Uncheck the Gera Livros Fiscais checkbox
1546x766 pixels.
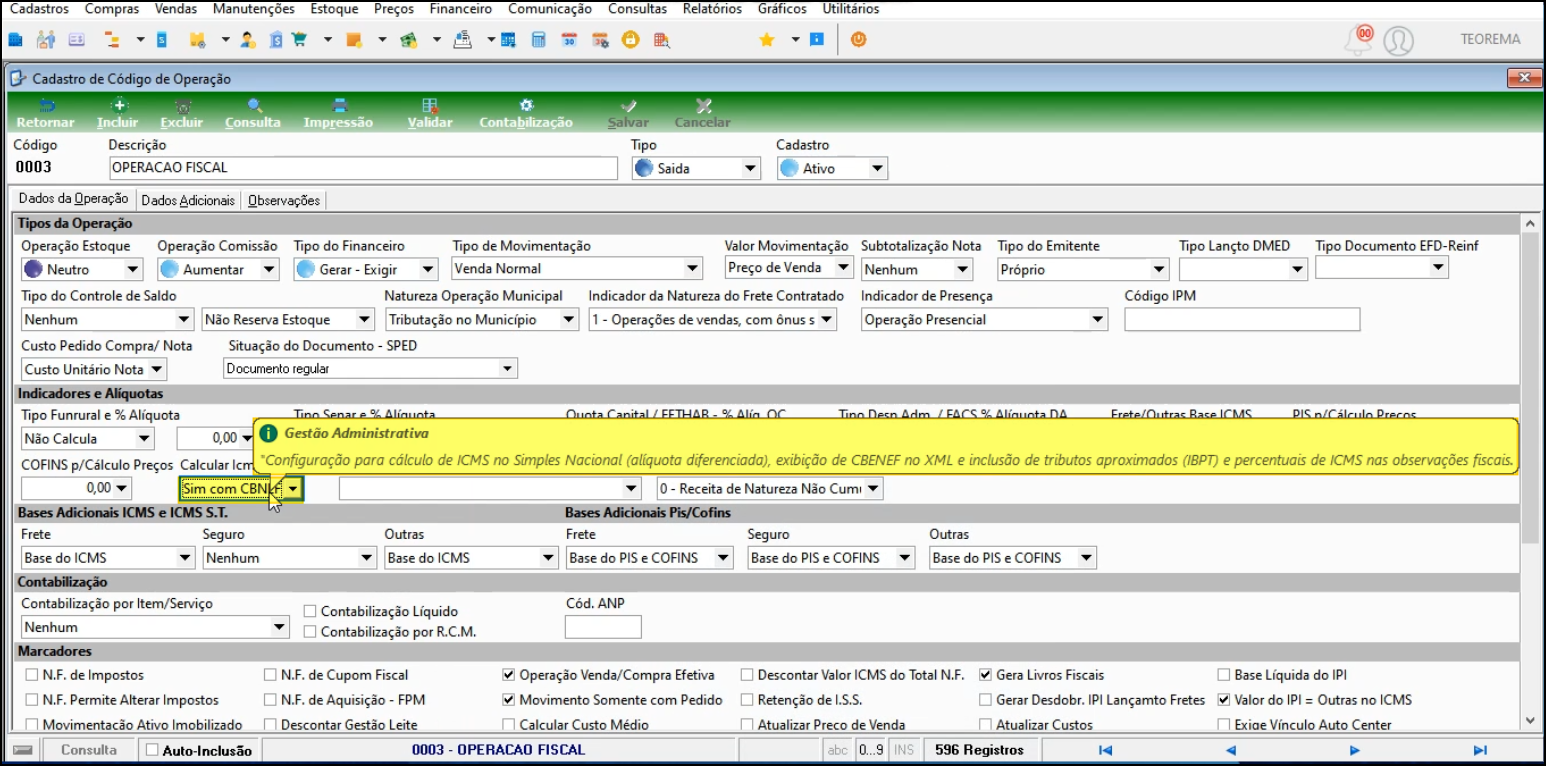[986, 675]
